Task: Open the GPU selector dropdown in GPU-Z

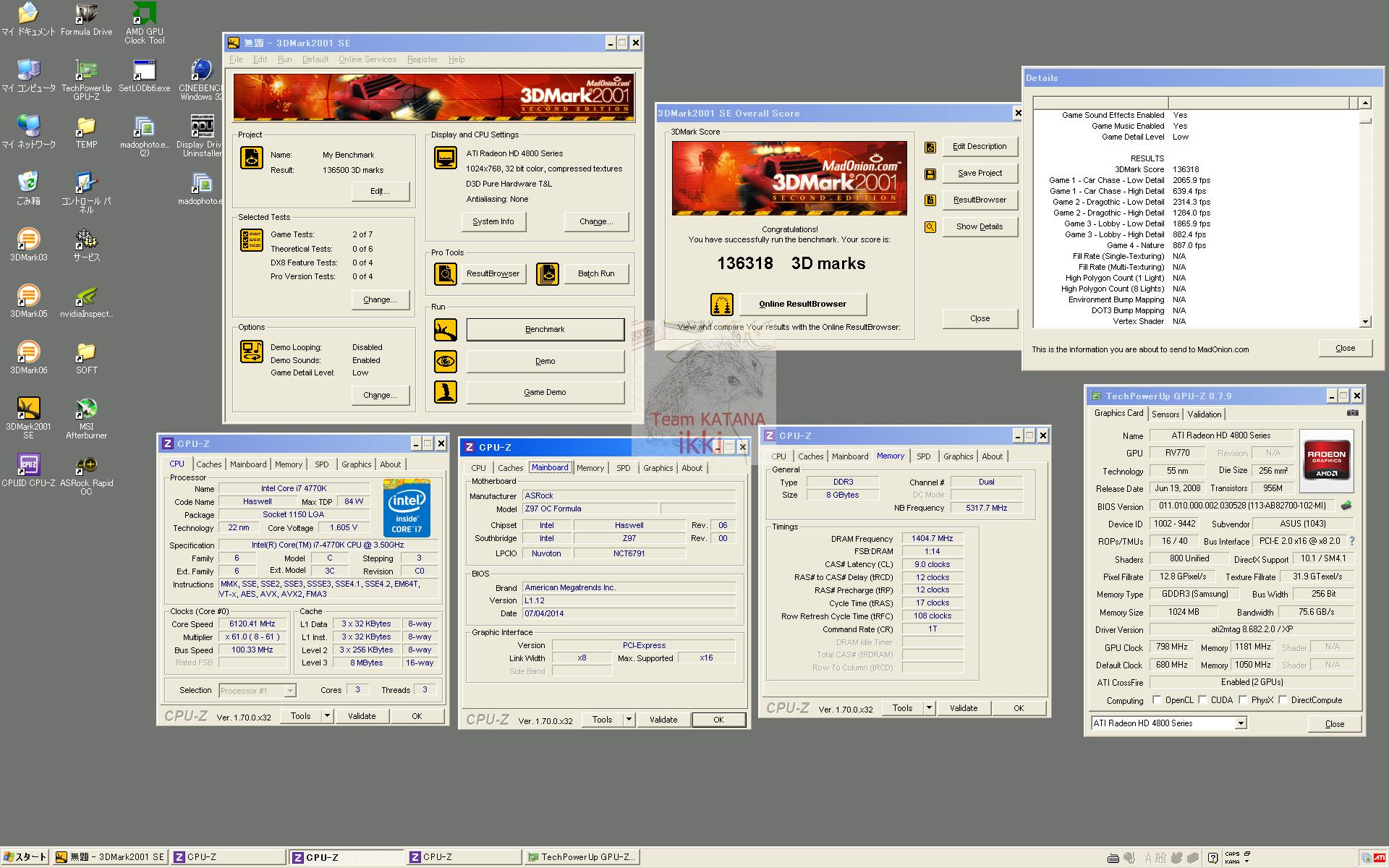Action: click(1241, 723)
